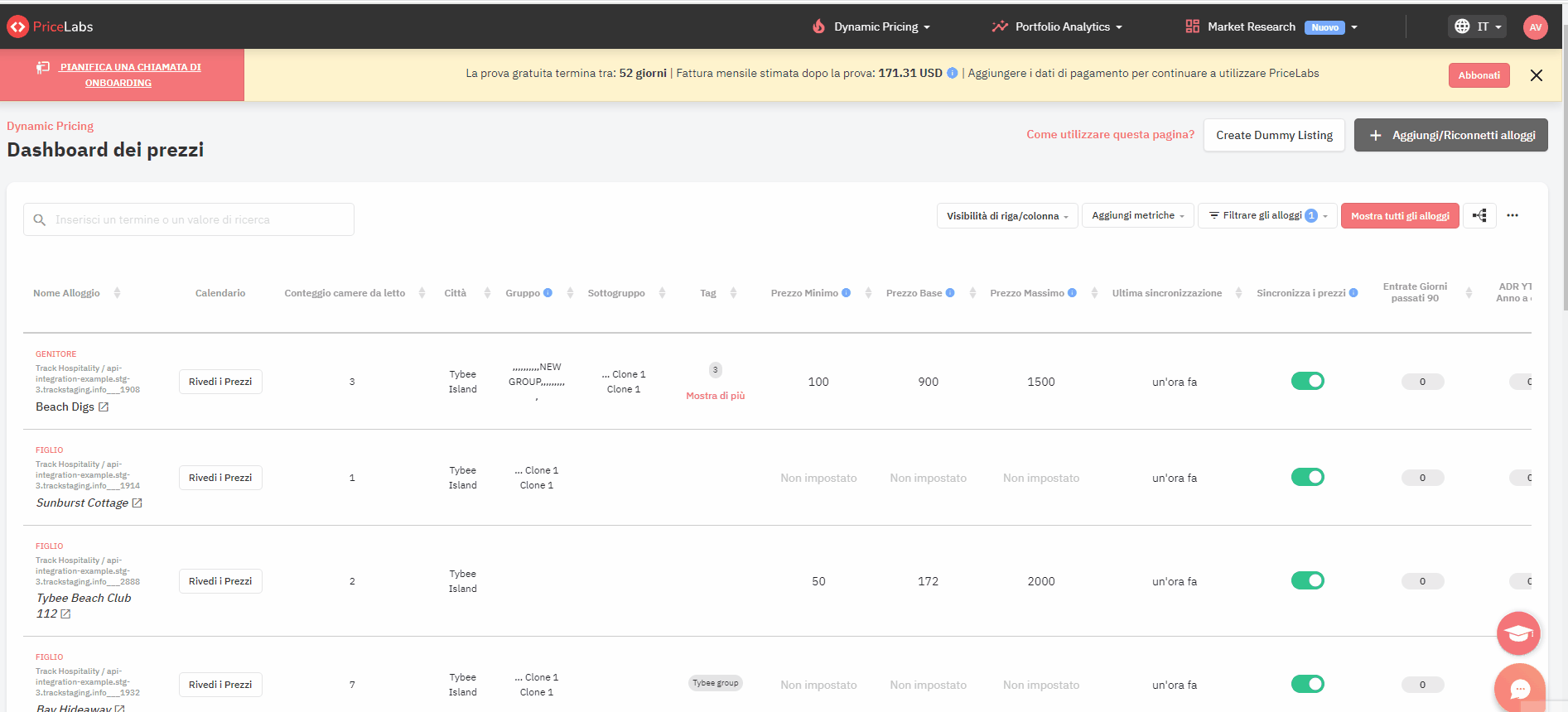Focus the listing search input field

click(x=189, y=219)
